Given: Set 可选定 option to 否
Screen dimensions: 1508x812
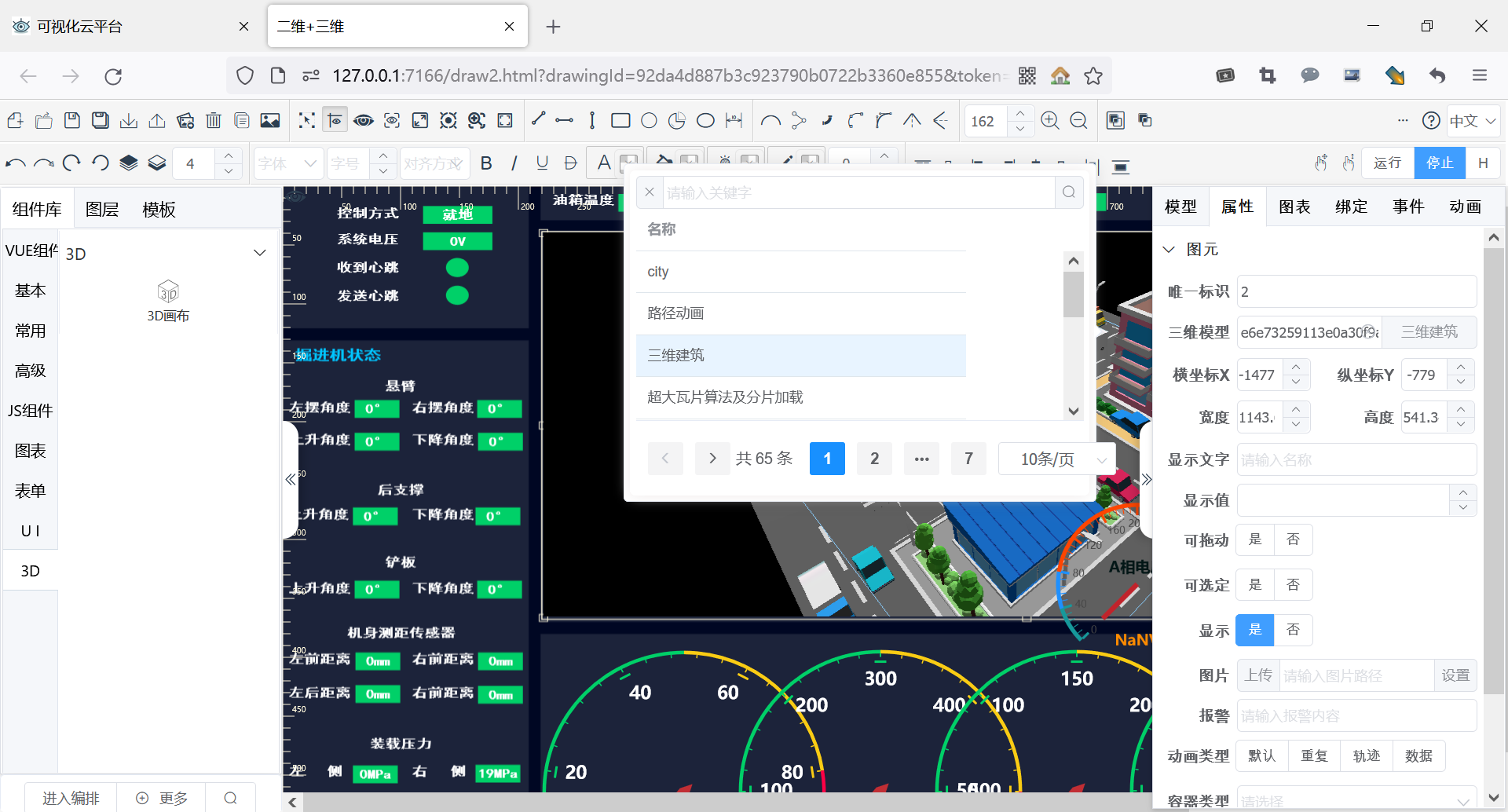Looking at the screenshot, I should coord(1294,585).
